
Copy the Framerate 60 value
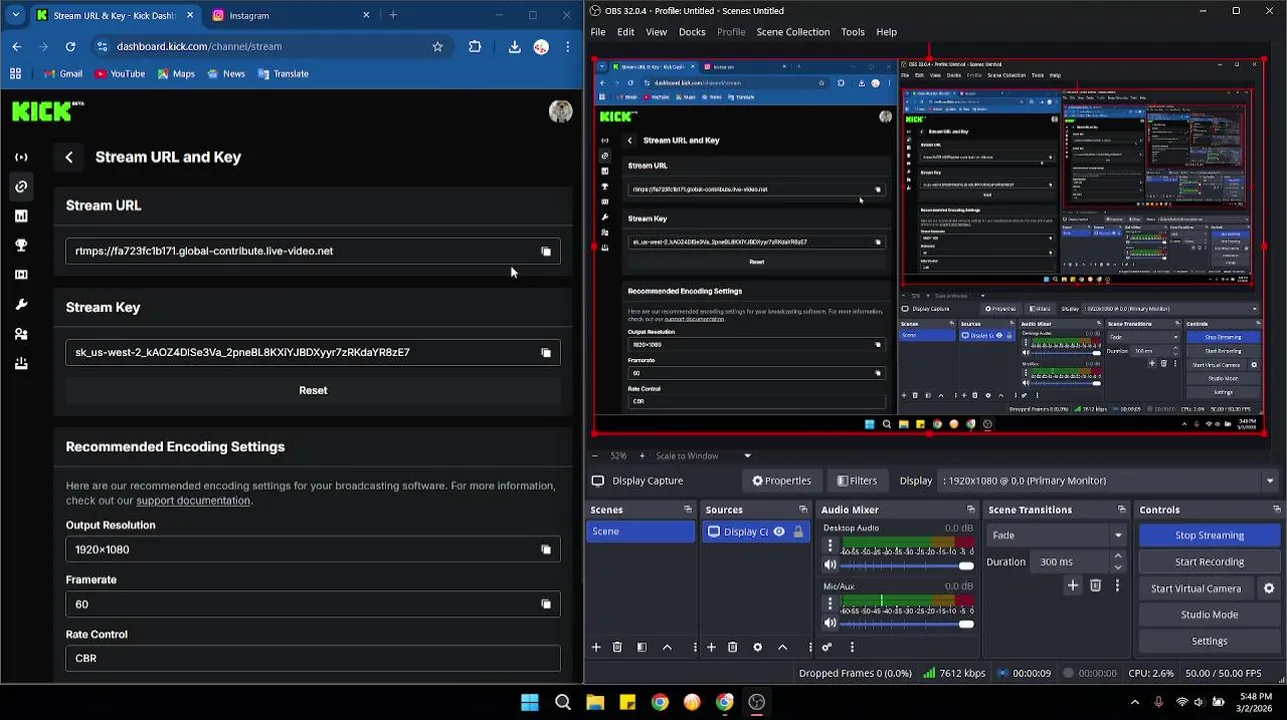pyautogui.click(x=546, y=604)
